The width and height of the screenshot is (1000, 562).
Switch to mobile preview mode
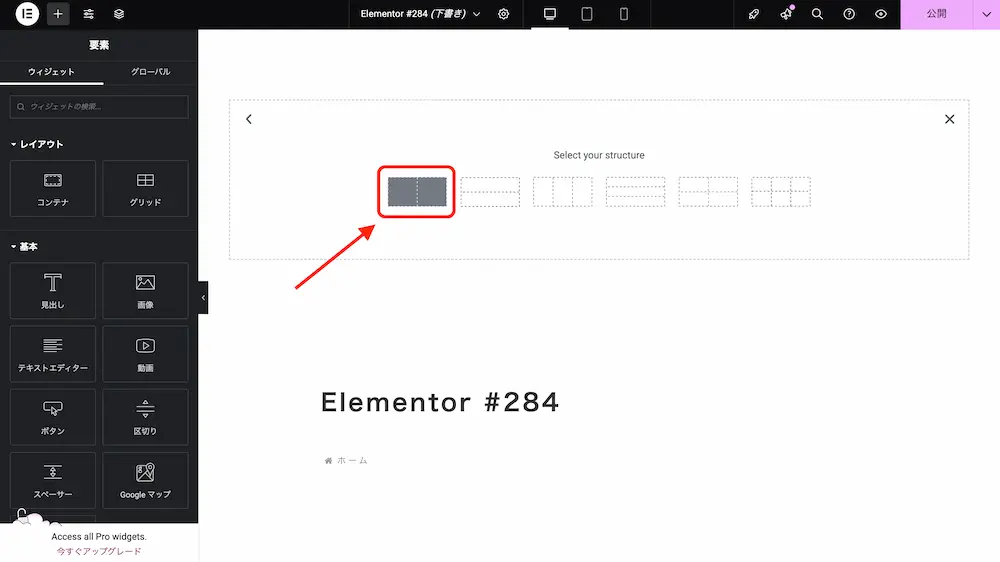click(624, 14)
